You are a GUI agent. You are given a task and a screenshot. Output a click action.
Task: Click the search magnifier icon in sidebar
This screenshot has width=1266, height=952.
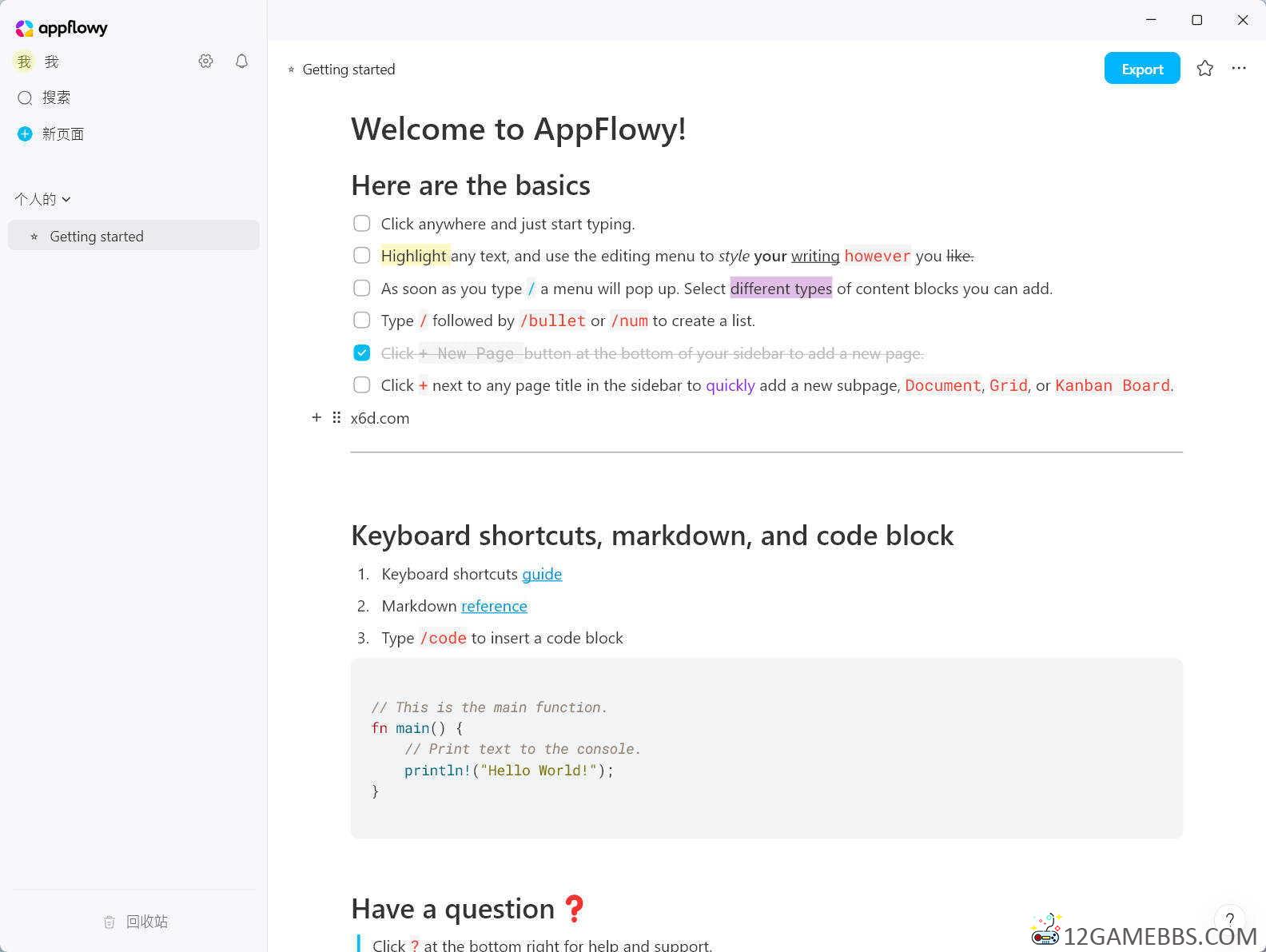25,98
